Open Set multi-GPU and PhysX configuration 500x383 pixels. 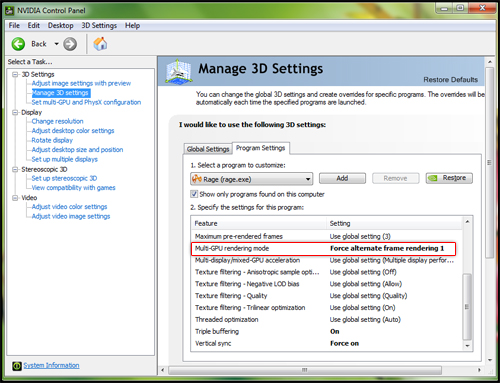(86, 102)
